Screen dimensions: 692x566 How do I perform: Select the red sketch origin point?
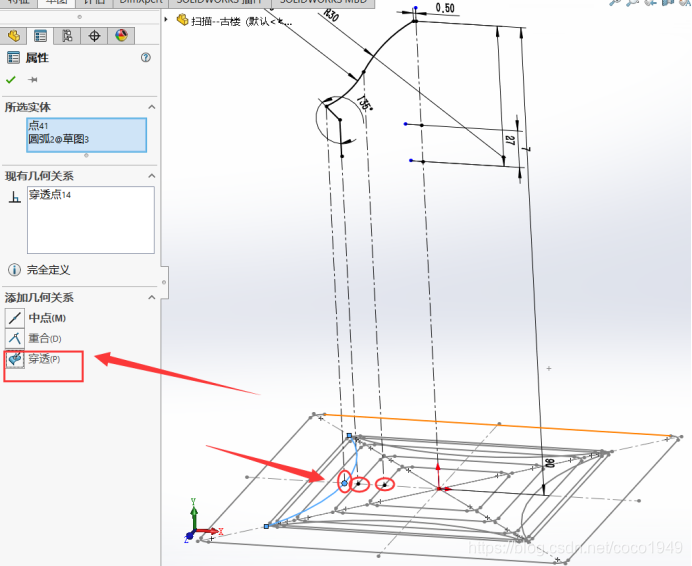pyautogui.click(x=439, y=488)
